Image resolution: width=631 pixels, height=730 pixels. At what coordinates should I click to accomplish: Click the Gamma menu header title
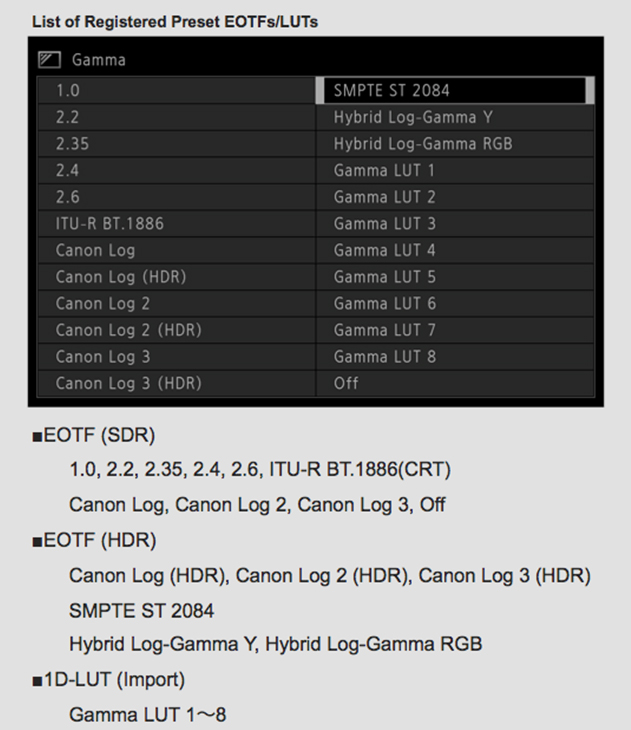99,60
